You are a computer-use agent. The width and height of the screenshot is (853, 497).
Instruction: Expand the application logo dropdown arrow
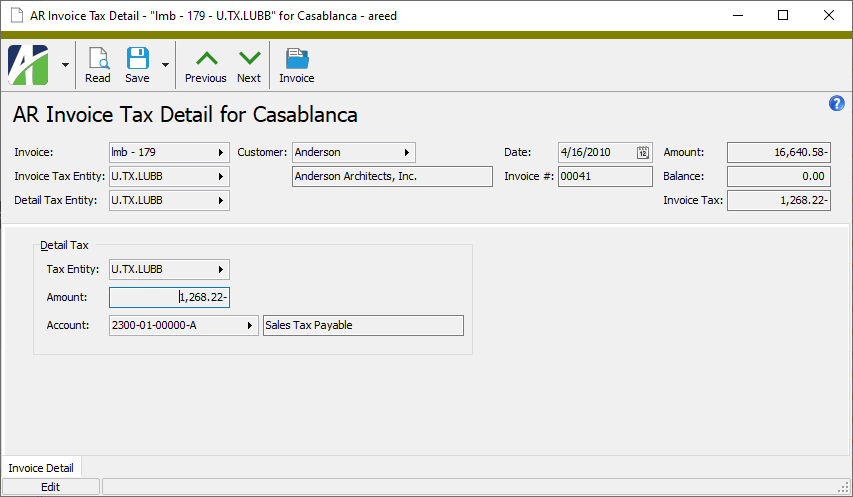click(x=65, y=65)
